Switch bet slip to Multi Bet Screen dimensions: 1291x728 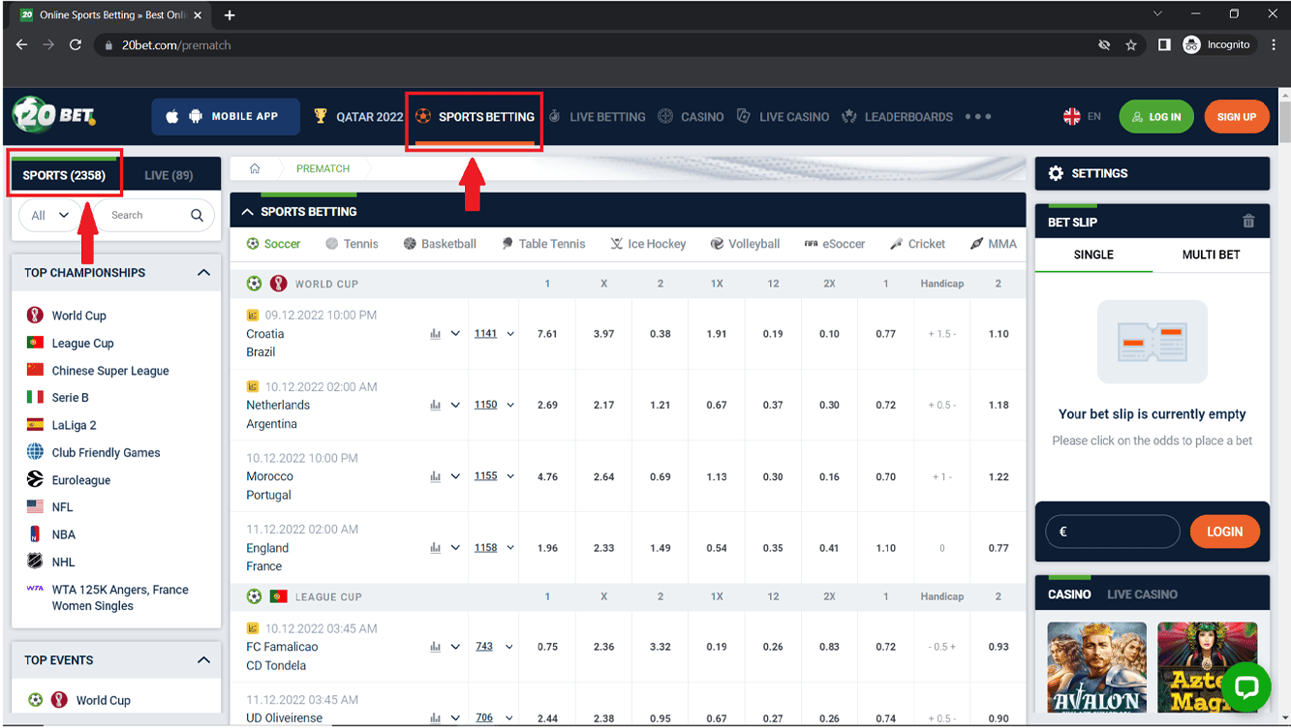(x=1210, y=255)
